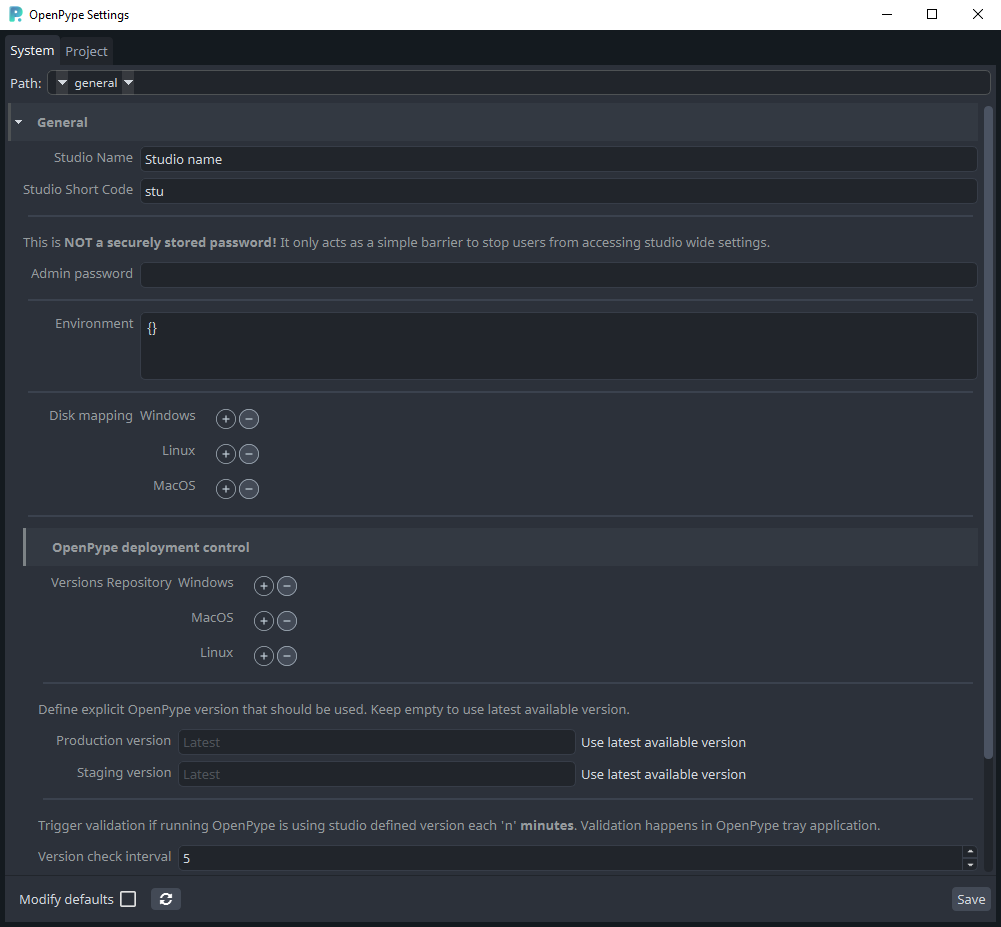Add a Windows disk mapping entry
1001x927 pixels.
tap(225, 418)
